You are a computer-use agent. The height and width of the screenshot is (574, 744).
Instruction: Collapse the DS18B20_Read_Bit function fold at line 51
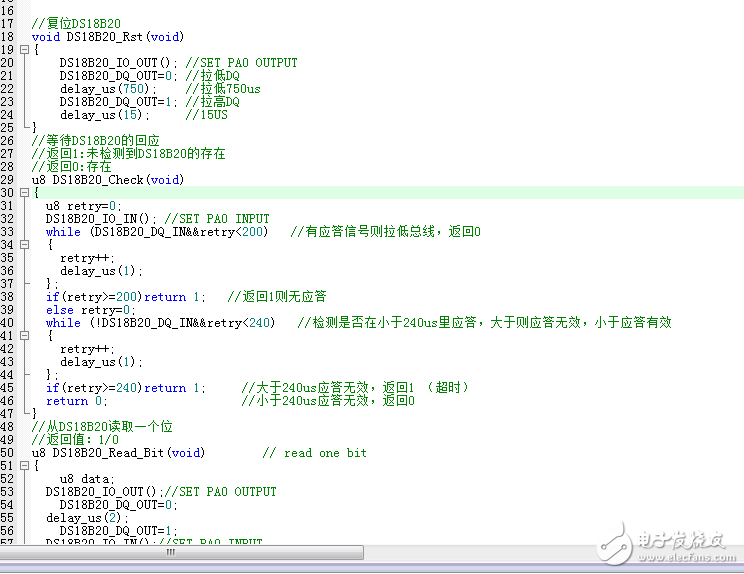[x=24, y=466]
